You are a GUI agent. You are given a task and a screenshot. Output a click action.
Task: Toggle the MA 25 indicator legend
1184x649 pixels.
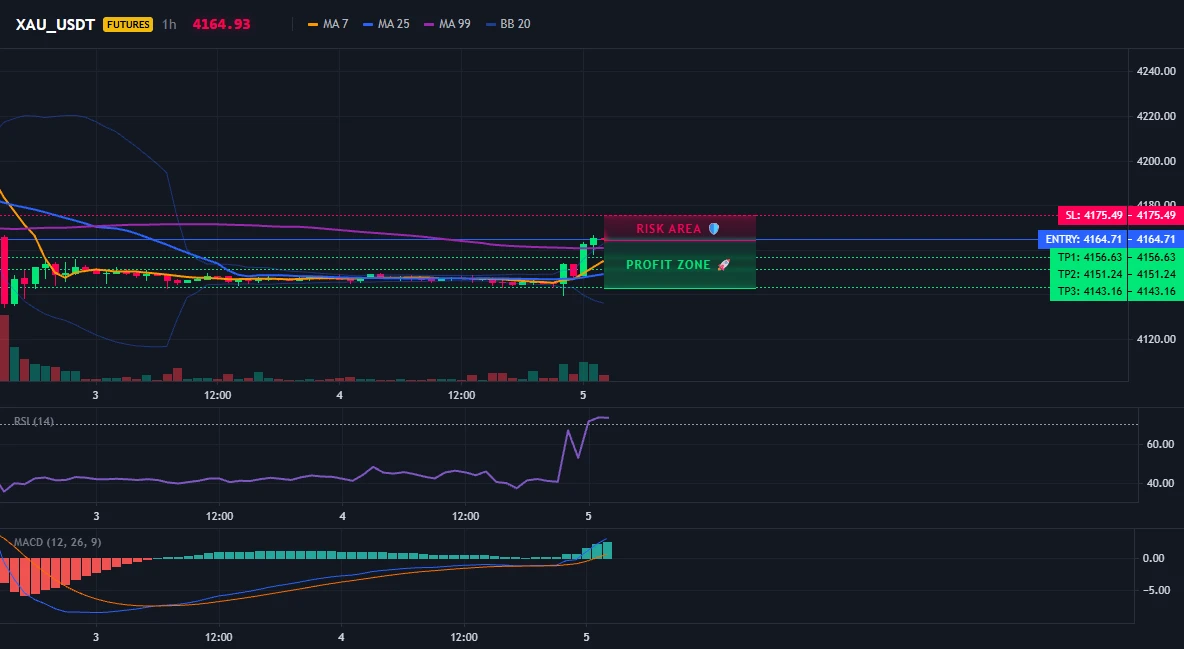[387, 24]
